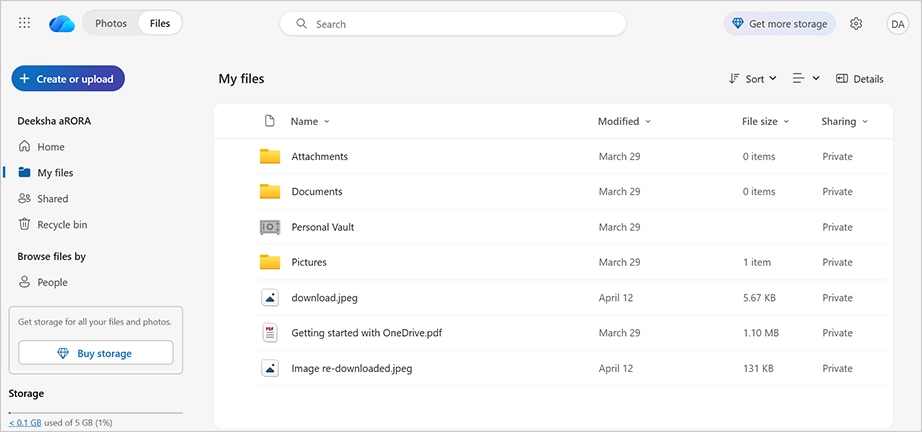Click April 12 date for Image re-downloaded.jpeg
The width and height of the screenshot is (922, 432).
[616, 369]
